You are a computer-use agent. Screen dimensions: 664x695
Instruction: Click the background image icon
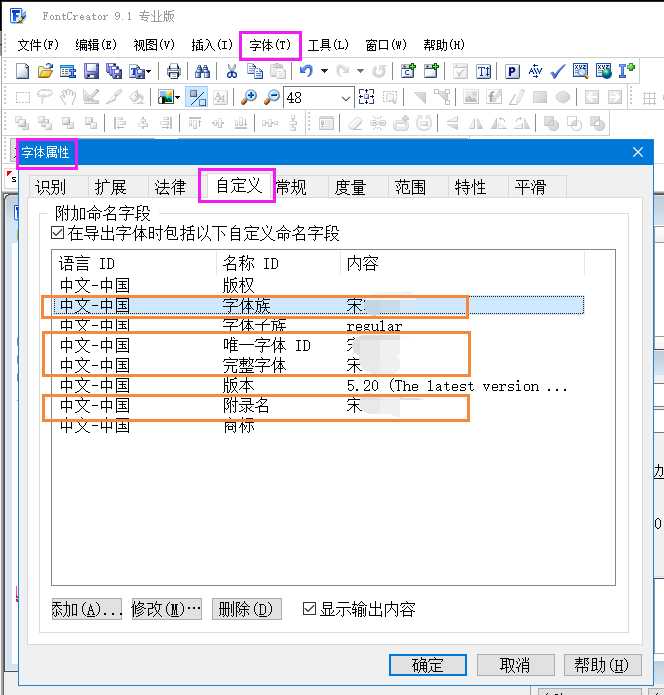point(166,97)
